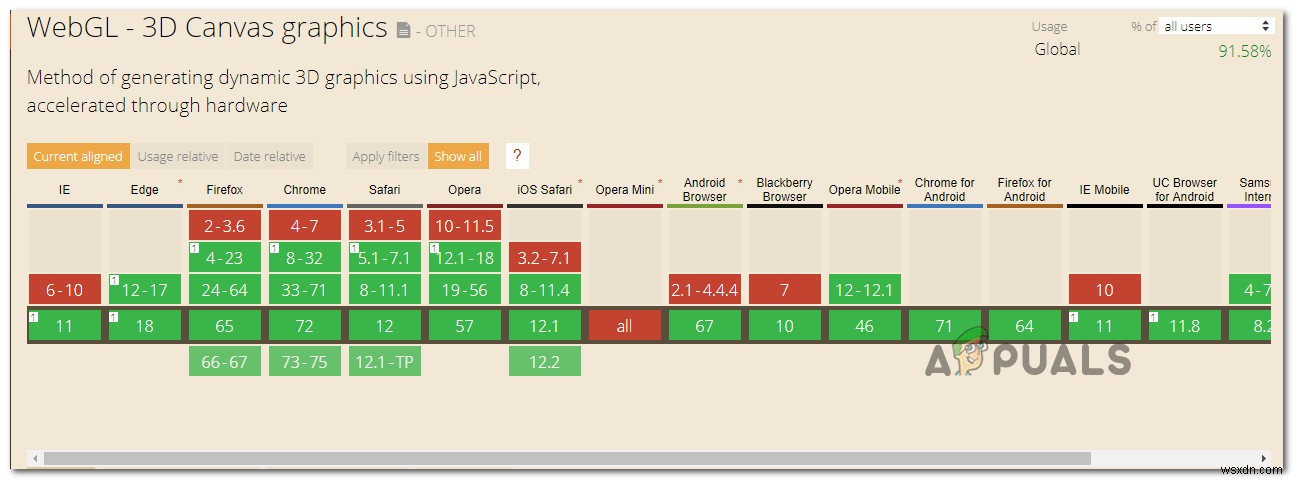1294x480 pixels.
Task: Select the iOS Safari 3.2-7.1 cell
Action: click(x=545, y=257)
